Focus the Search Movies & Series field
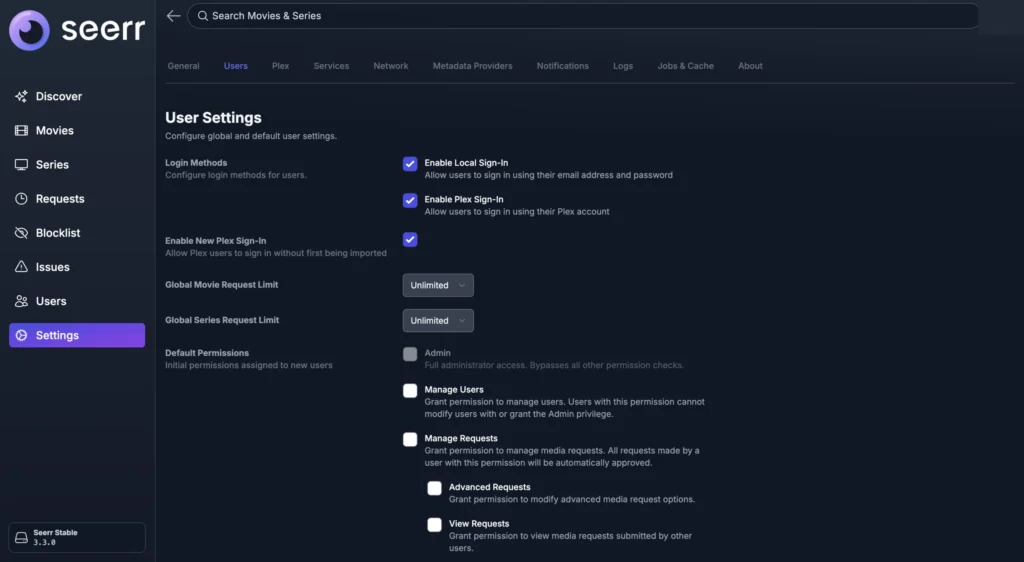The height and width of the screenshot is (562, 1024). (583, 16)
